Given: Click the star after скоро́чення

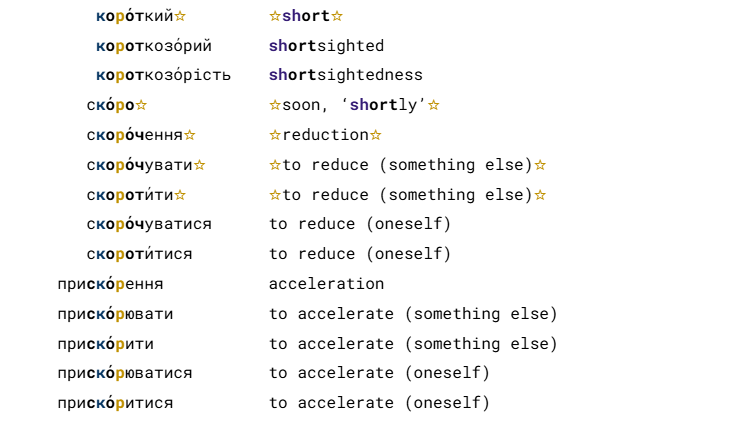Looking at the screenshot, I should point(190,135).
